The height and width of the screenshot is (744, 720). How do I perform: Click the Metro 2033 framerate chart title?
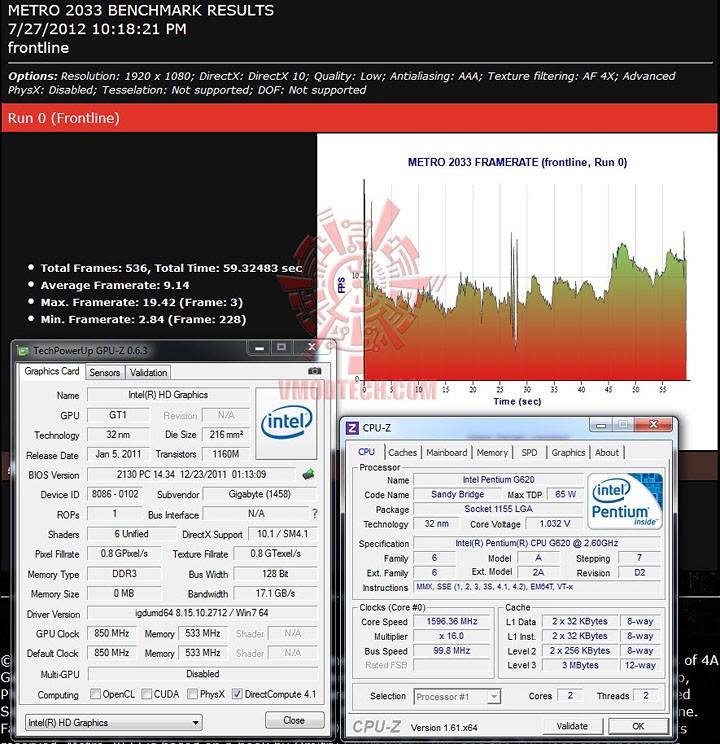tap(517, 162)
